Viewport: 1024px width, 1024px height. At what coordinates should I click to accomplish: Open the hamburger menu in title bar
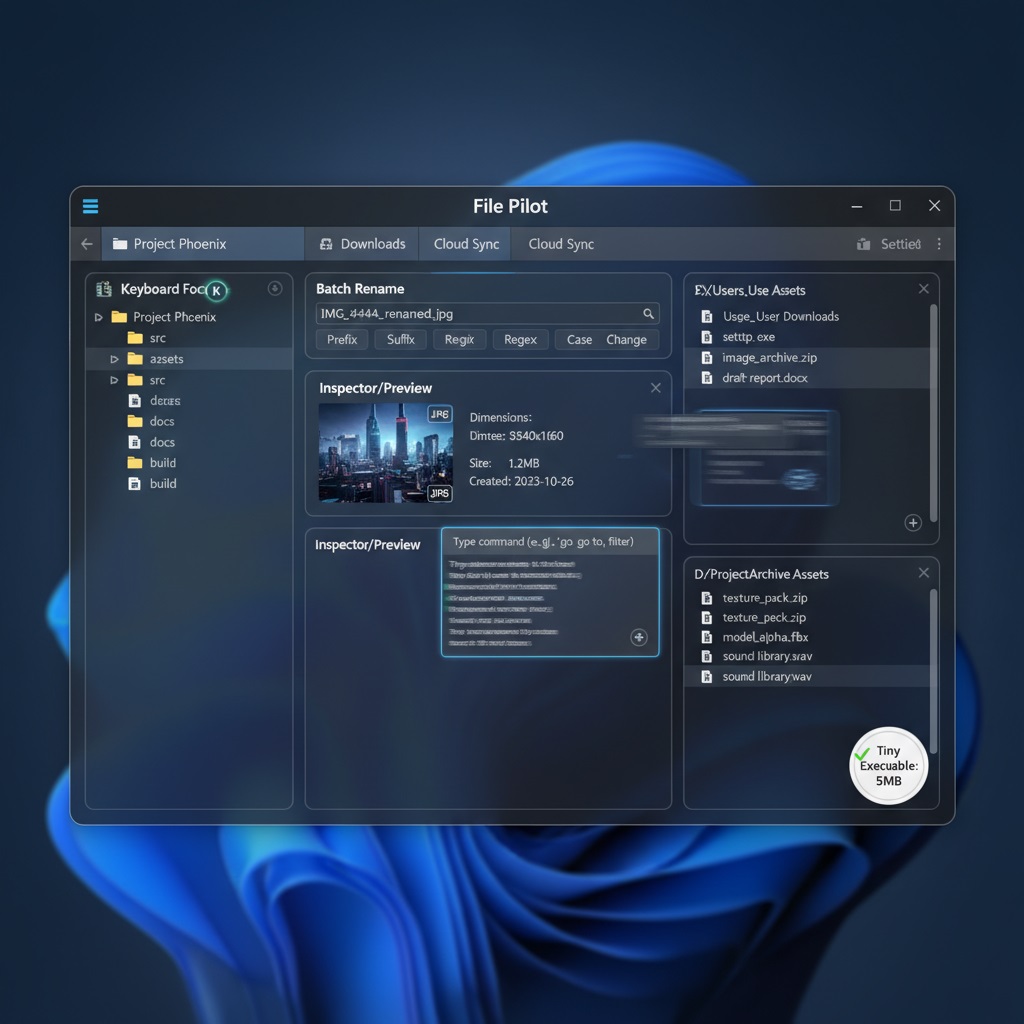(90, 206)
